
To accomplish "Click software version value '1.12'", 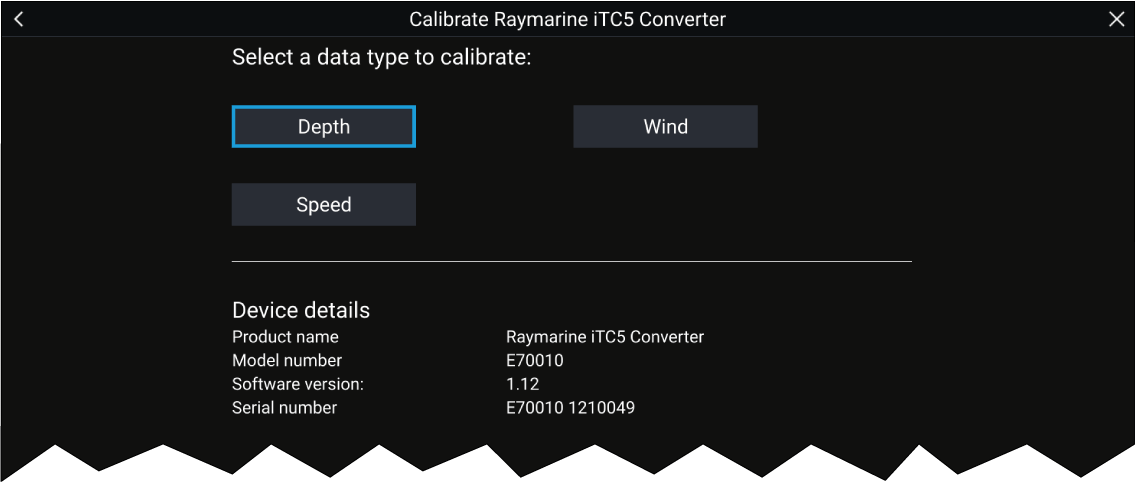I will coord(523,384).
